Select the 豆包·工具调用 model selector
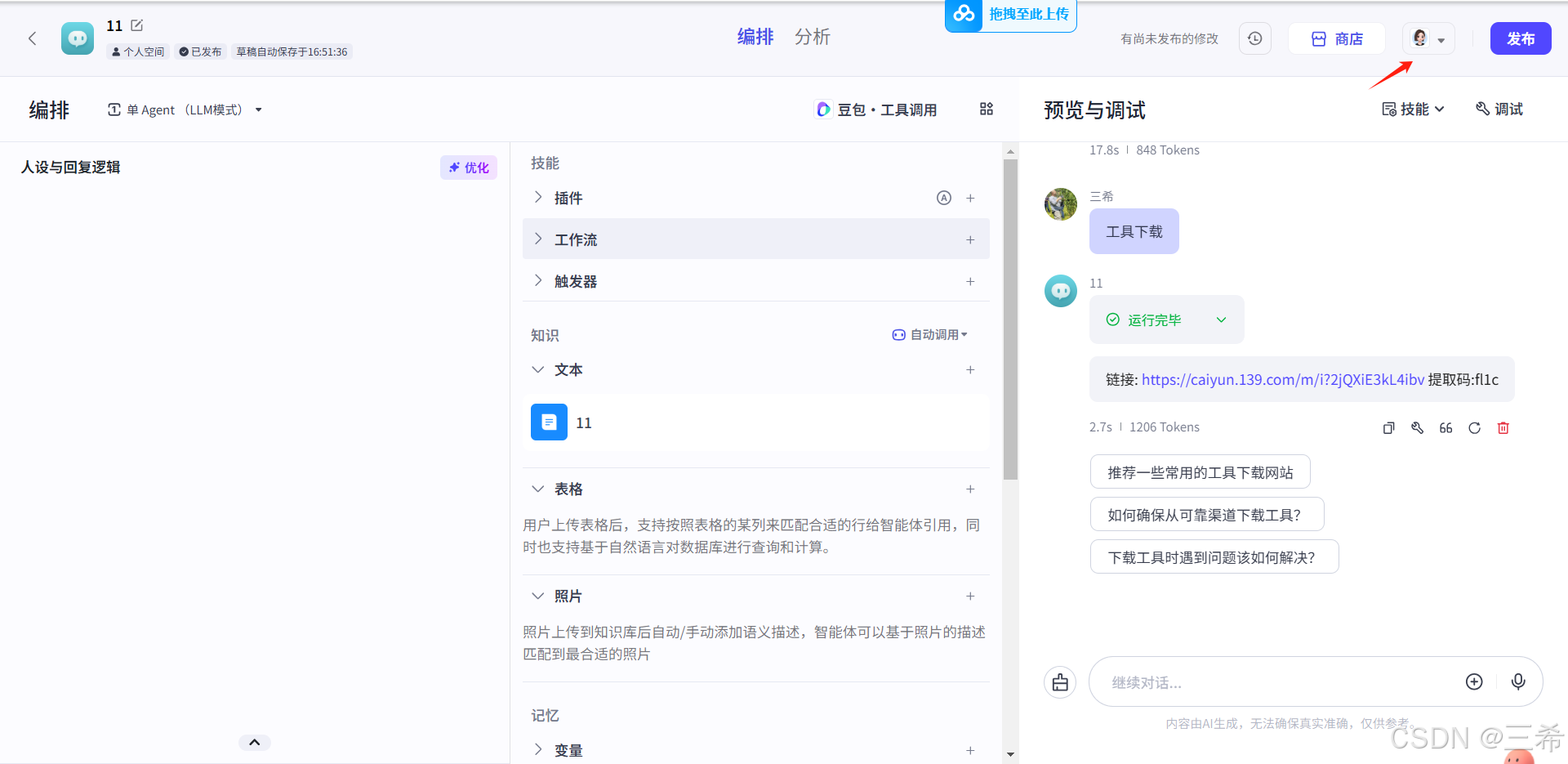This screenshot has height=764, width=1568. pyautogui.click(x=876, y=109)
